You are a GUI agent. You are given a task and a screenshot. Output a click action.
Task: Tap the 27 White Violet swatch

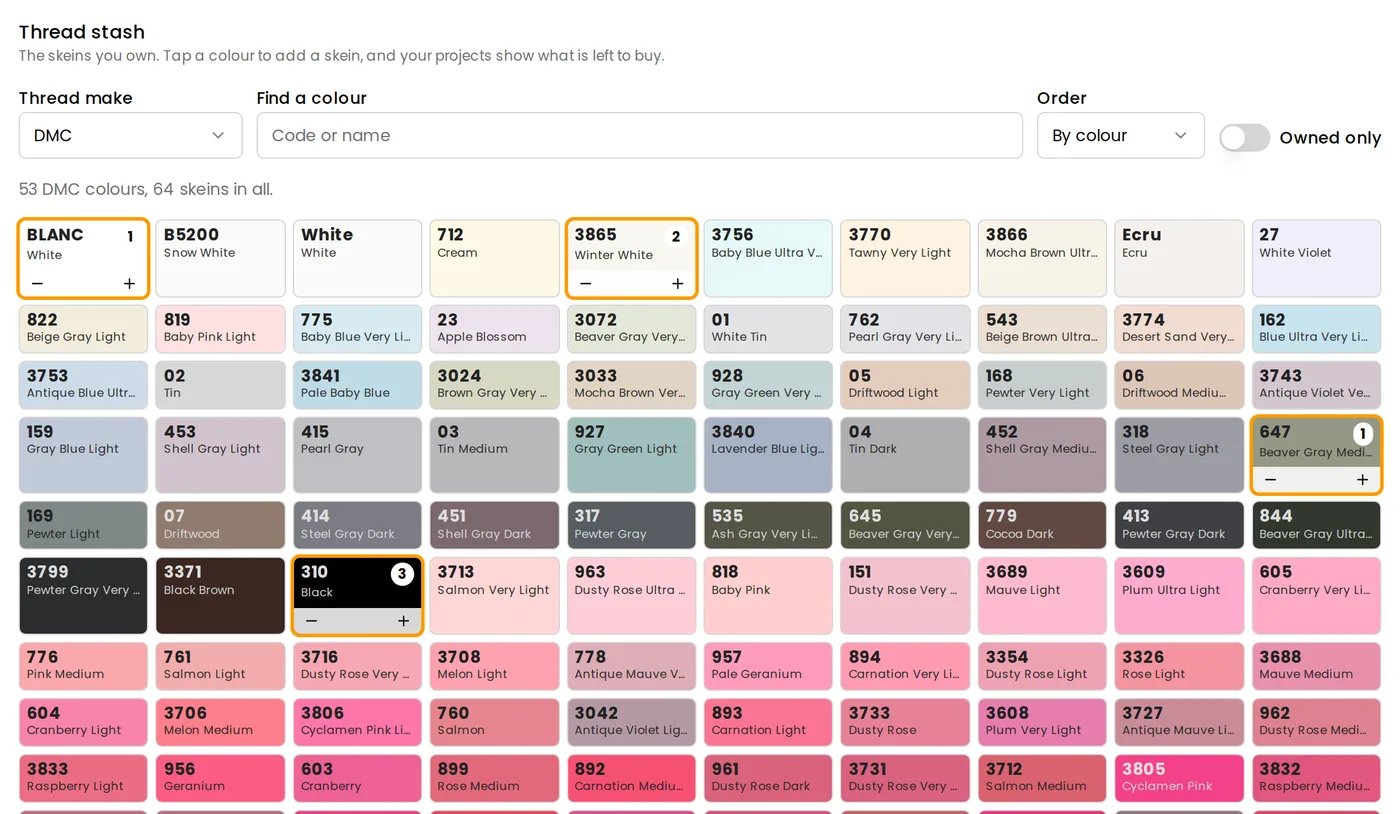tap(1316, 259)
